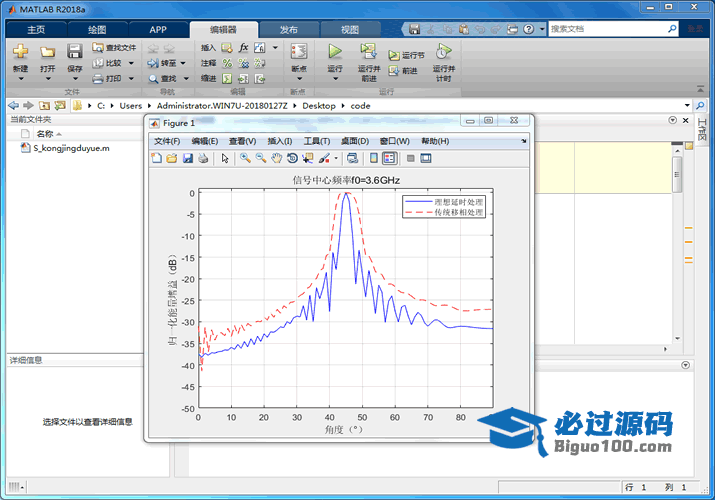Click Find Files (查找文件) in ribbon

point(114,47)
